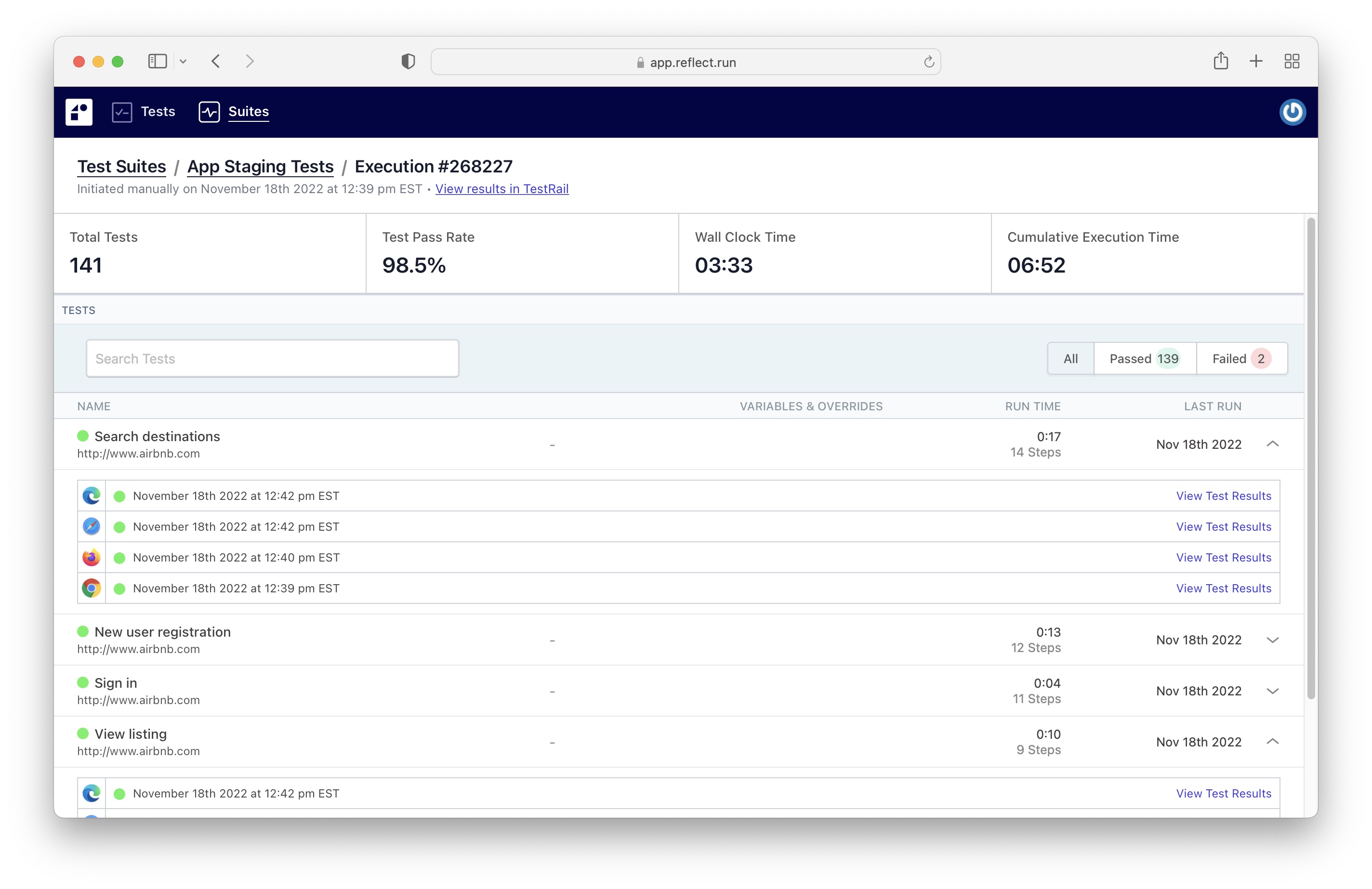1372x889 pixels.
Task: Expand the Sign in test row
Action: 1273,691
